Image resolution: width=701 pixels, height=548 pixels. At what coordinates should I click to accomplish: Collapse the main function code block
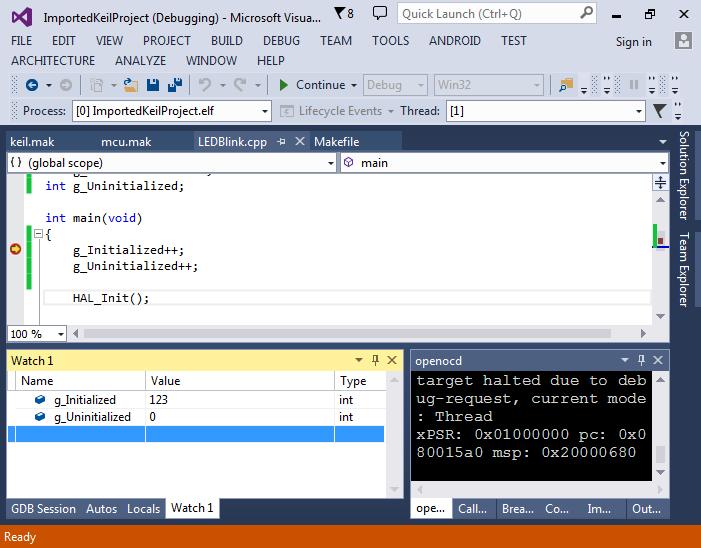(x=38, y=234)
